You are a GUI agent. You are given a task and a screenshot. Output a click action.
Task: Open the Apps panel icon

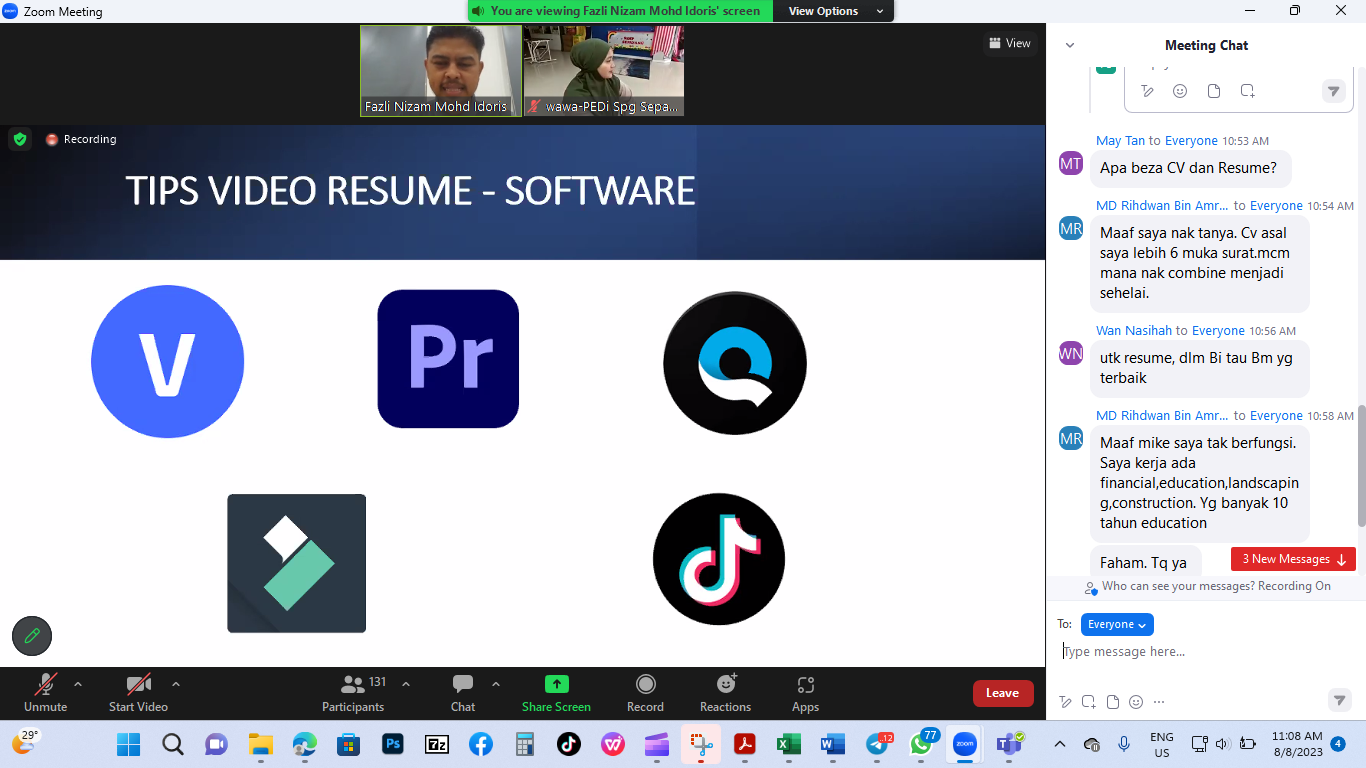[x=805, y=685]
